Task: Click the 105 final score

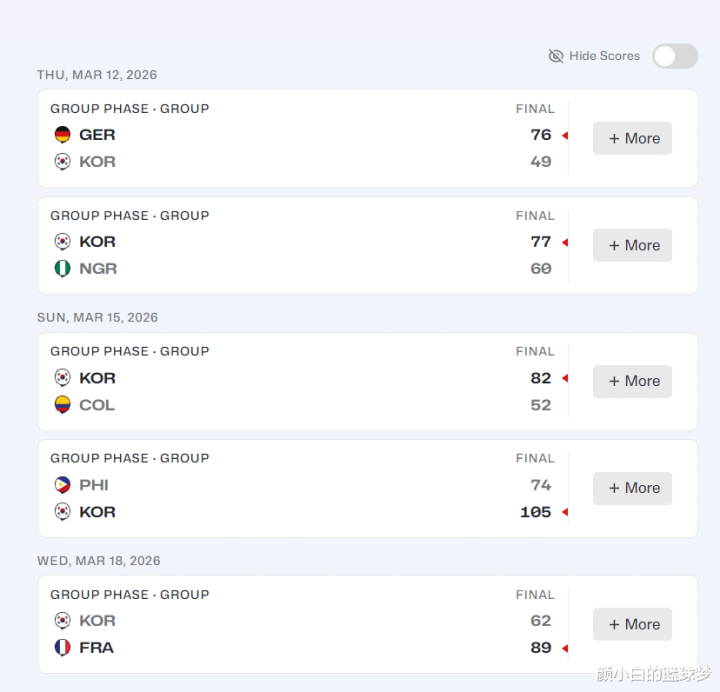Action: point(535,512)
